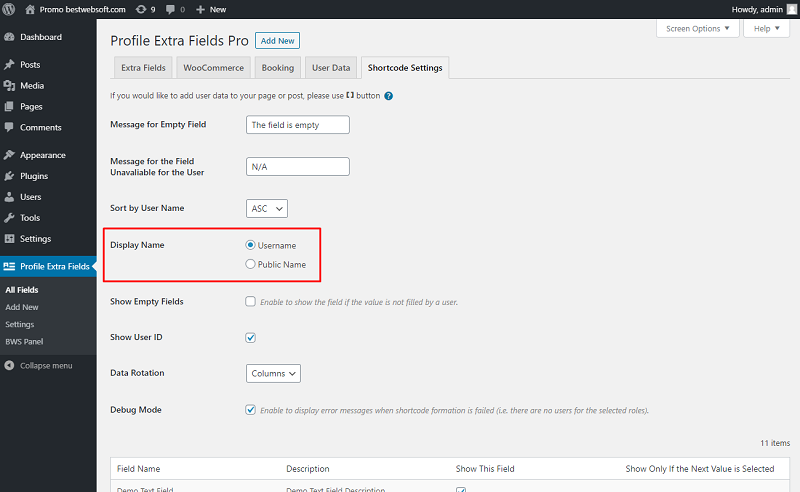Open the updates icon showing 9
Screen dimensions: 800x492
point(141,9)
